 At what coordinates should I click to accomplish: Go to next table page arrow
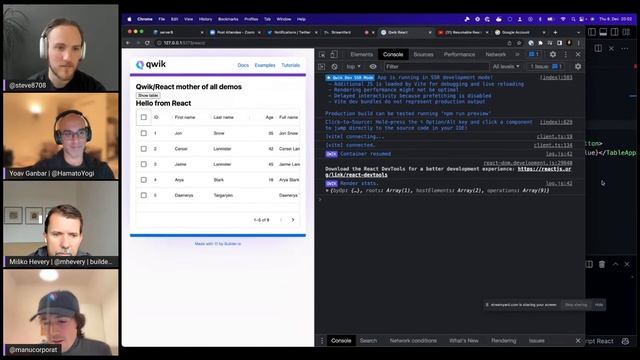[x=293, y=220]
